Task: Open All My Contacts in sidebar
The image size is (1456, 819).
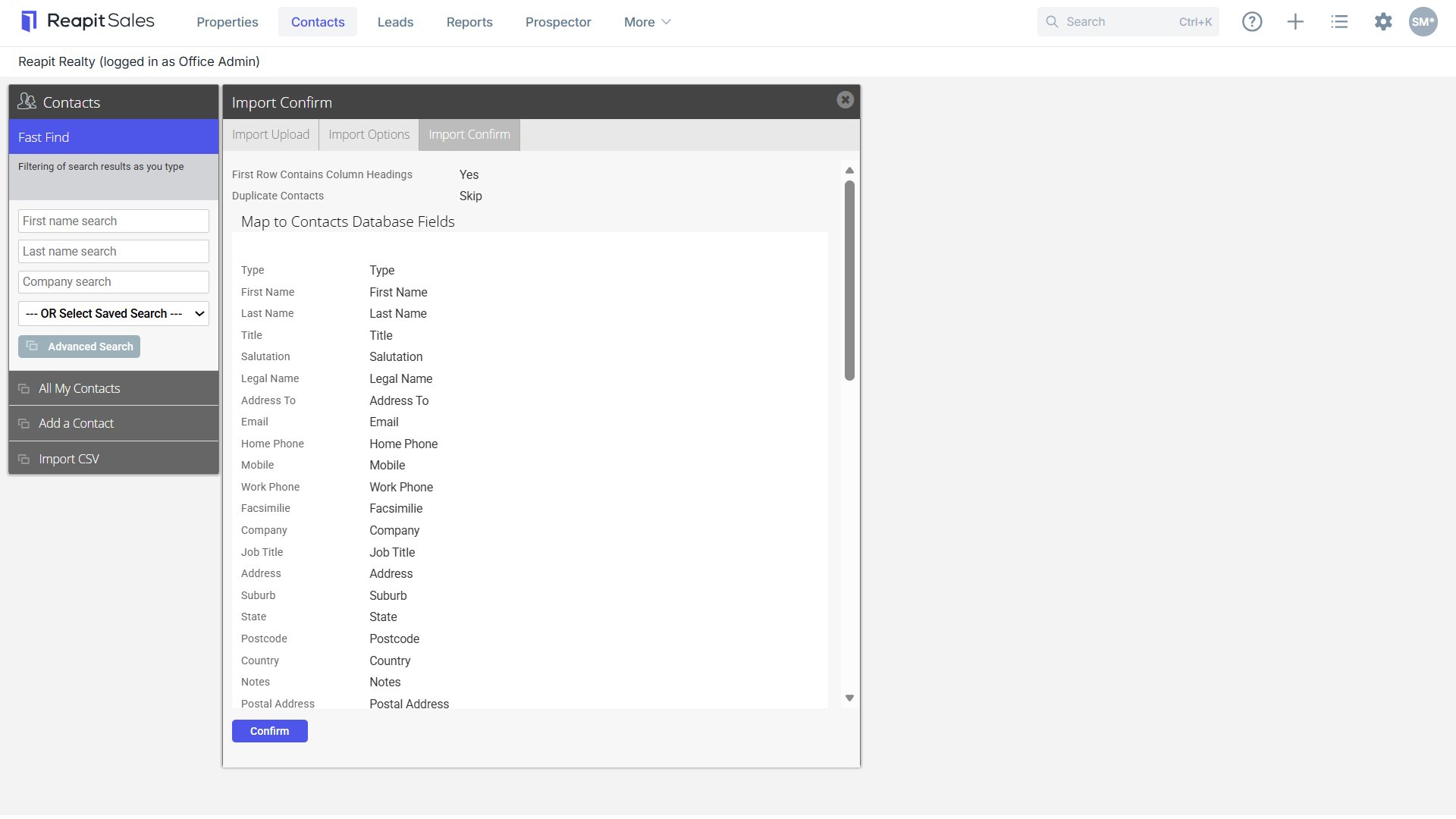Action: [114, 388]
